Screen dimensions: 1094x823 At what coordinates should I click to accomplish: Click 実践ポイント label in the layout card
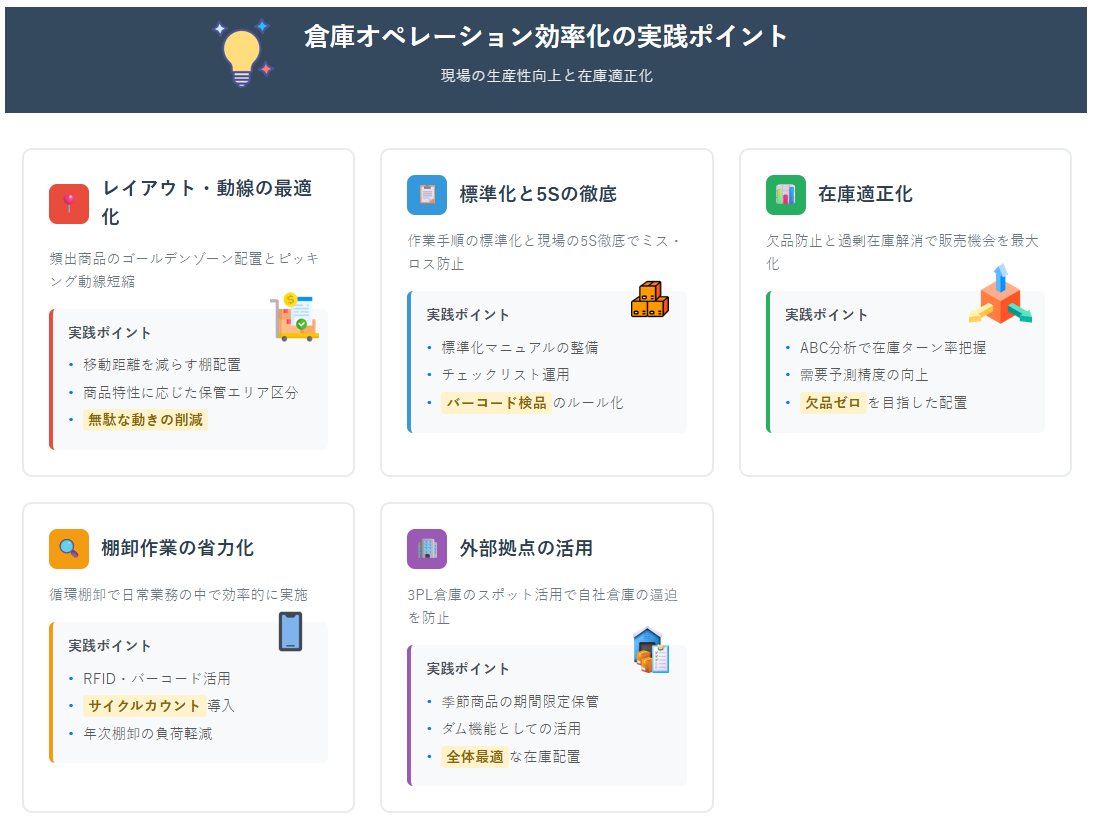click(x=110, y=333)
